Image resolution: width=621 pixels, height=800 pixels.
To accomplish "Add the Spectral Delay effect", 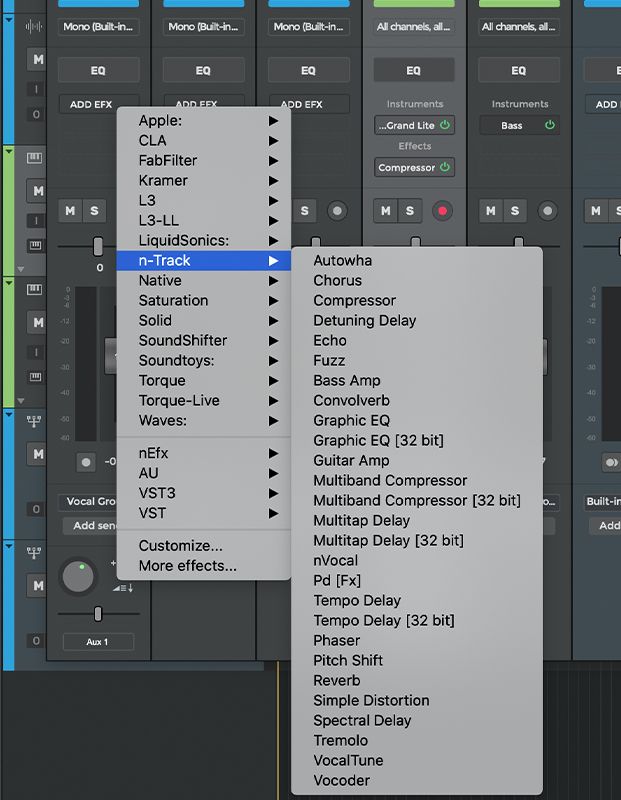I will [416, 720].
